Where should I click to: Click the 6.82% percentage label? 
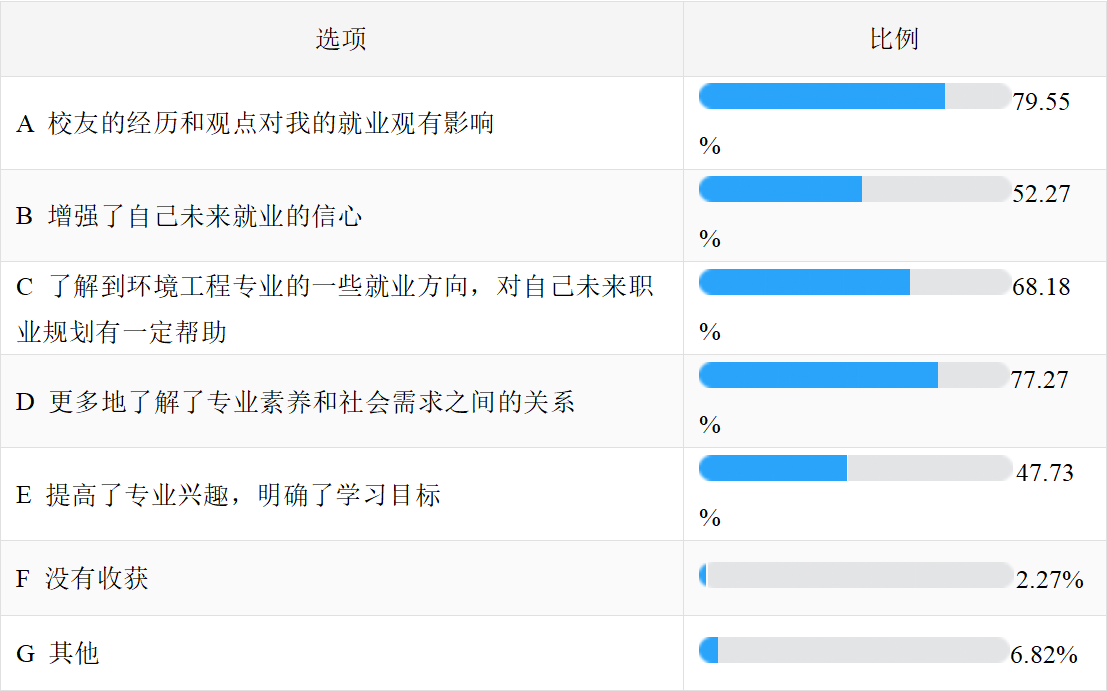(1044, 655)
